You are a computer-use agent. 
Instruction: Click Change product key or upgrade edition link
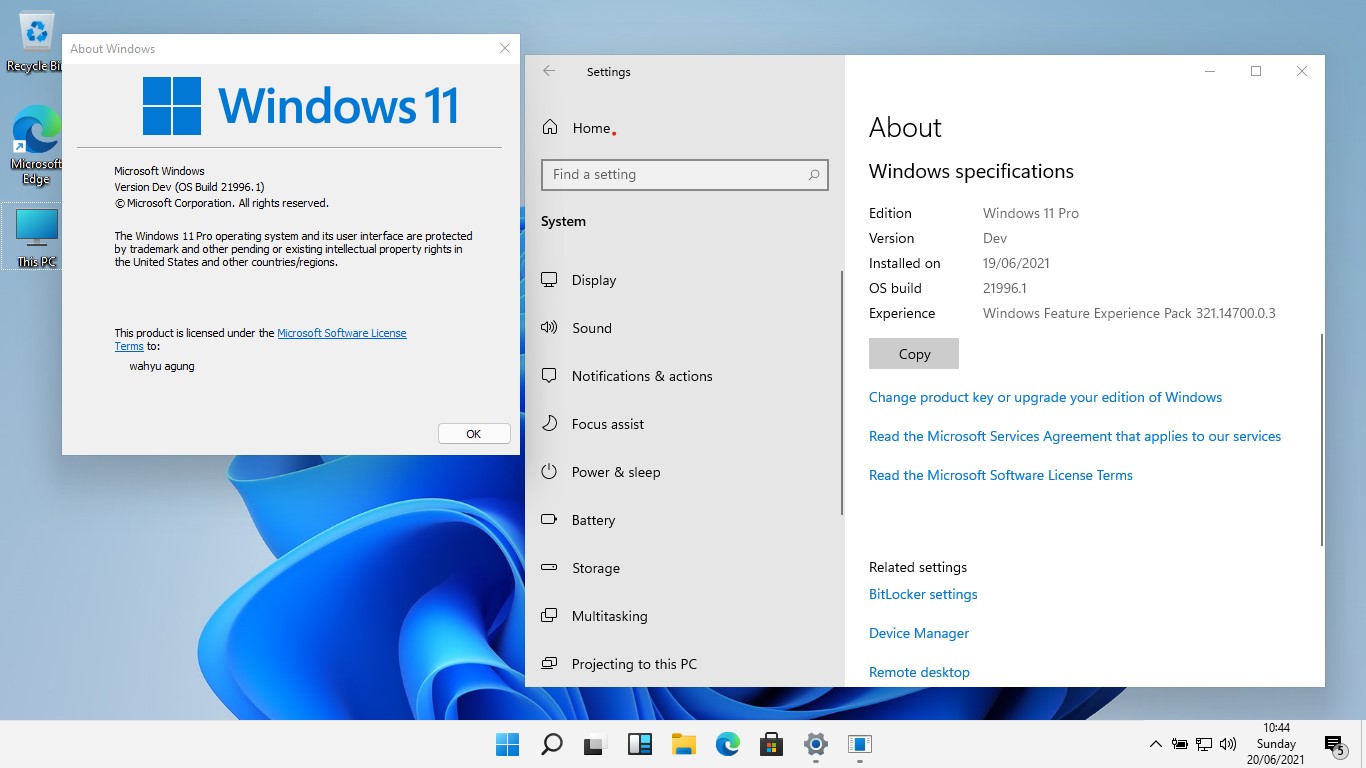click(1045, 397)
